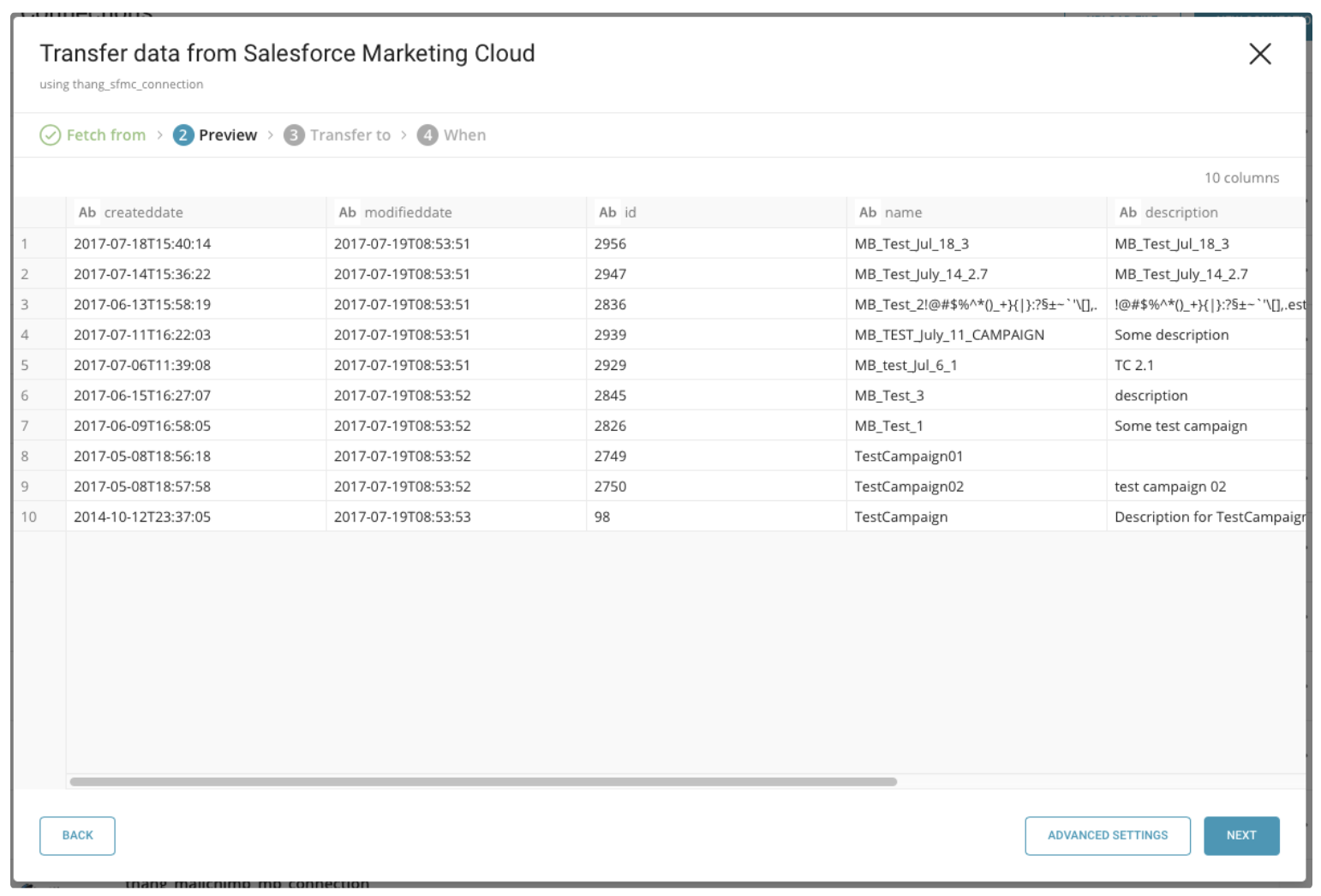Click the When step 4 icon
The height and width of the screenshot is (896, 1321).
point(427,135)
